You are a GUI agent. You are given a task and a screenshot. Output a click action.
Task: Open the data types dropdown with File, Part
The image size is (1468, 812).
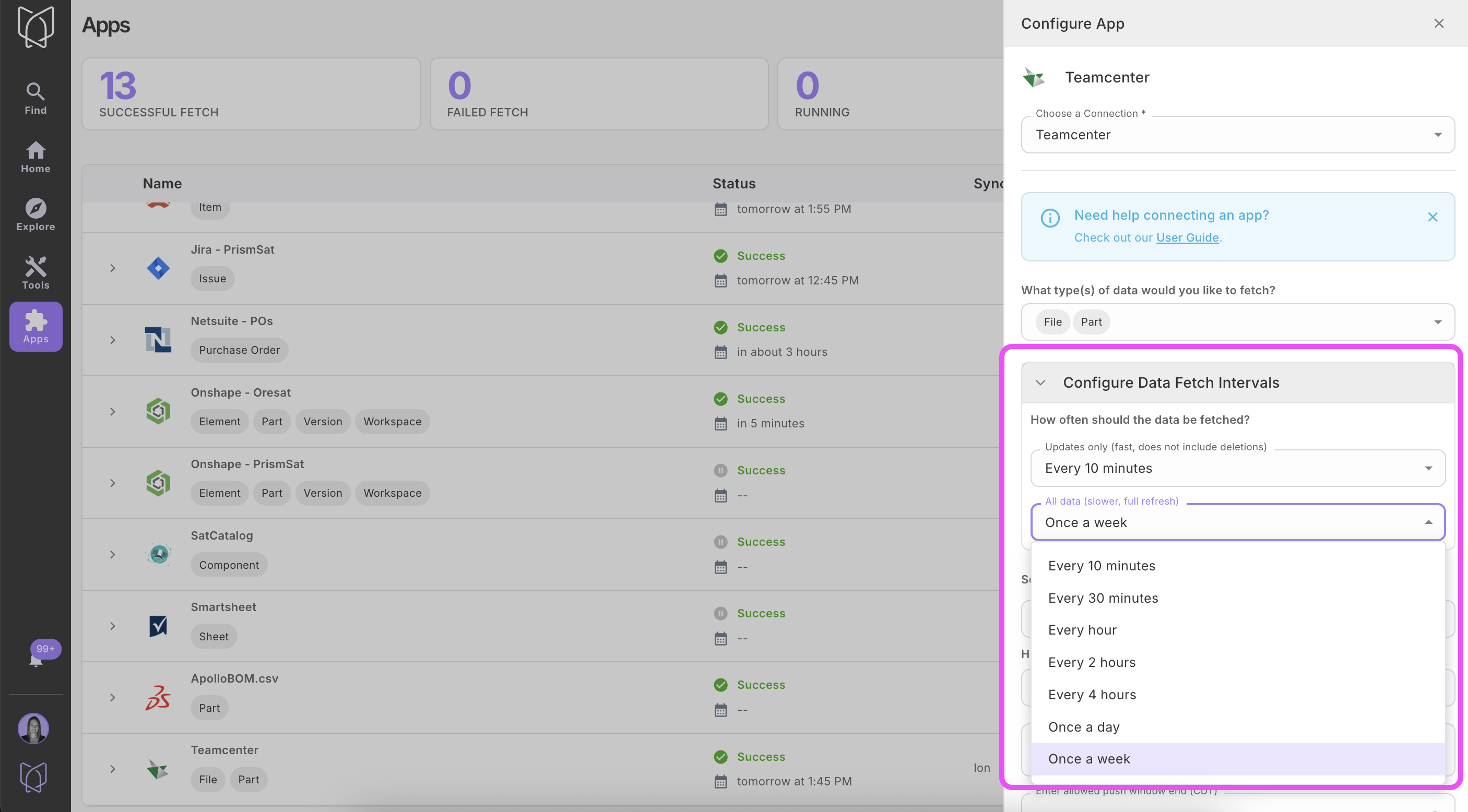click(1237, 322)
